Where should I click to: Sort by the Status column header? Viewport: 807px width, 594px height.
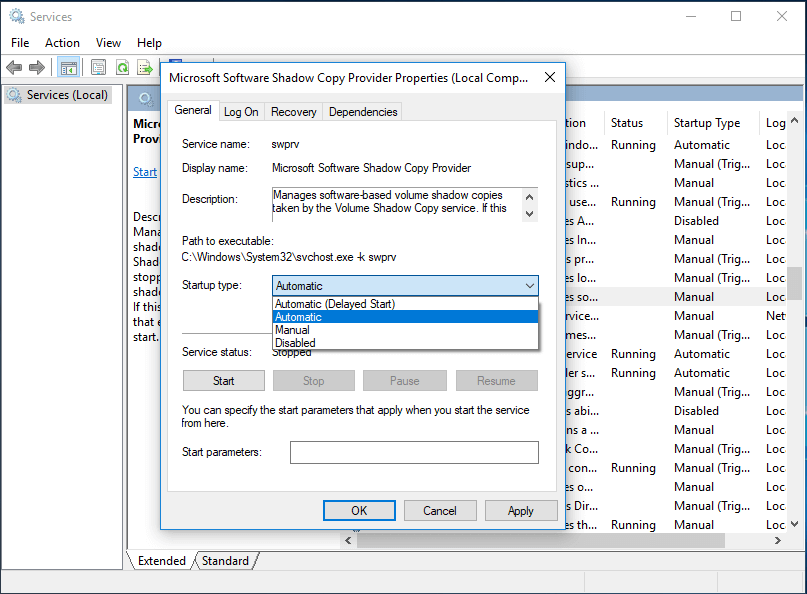(x=636, y=123)
